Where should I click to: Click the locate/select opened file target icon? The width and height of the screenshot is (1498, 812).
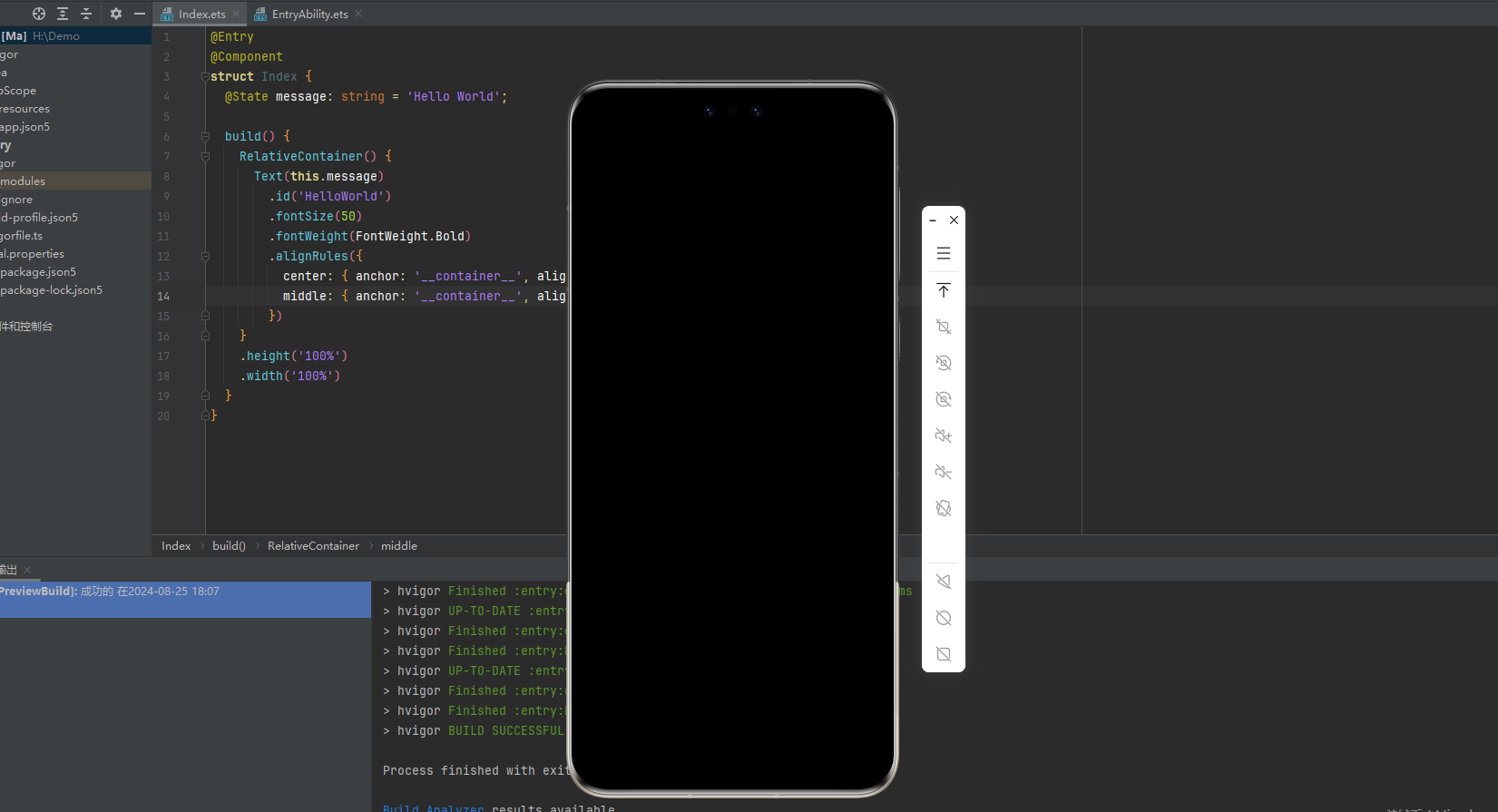point(39,14)
